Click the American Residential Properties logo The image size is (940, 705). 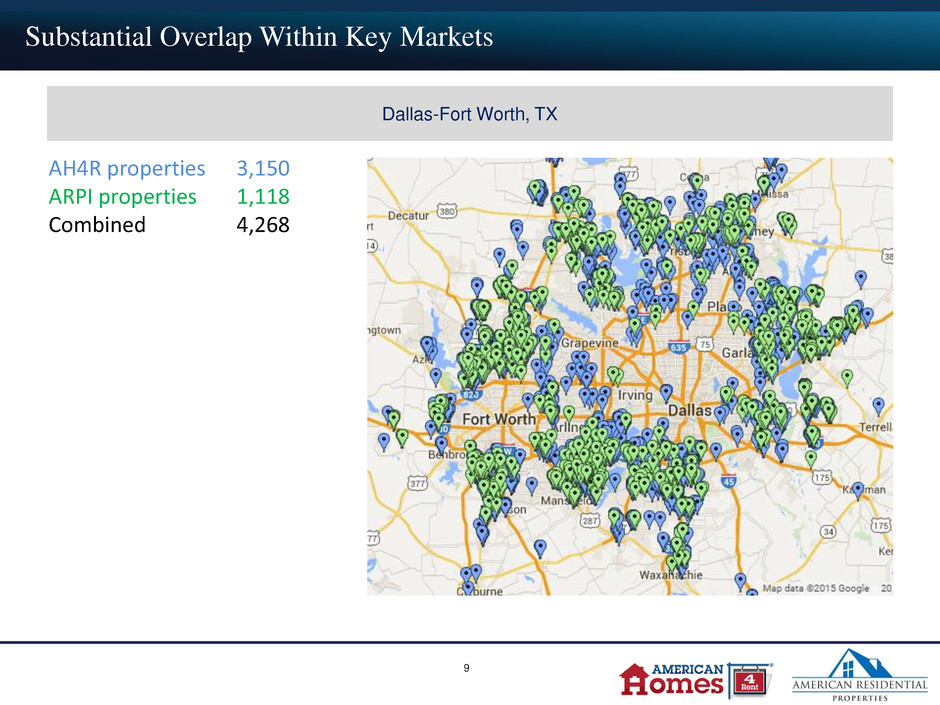860,675
